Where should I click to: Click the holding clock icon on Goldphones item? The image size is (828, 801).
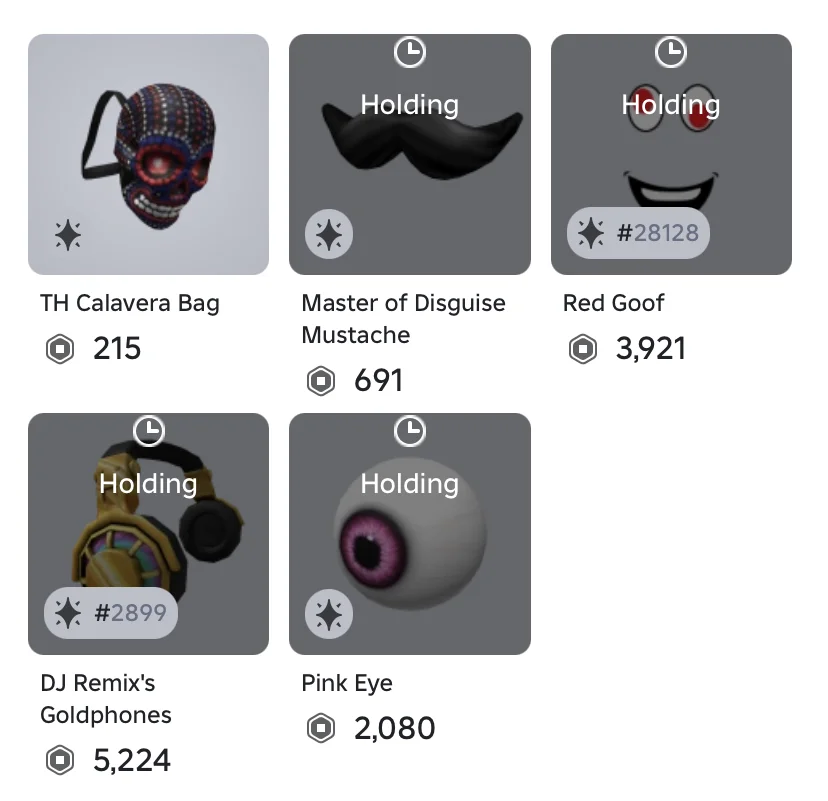click(x=149, y=431)
